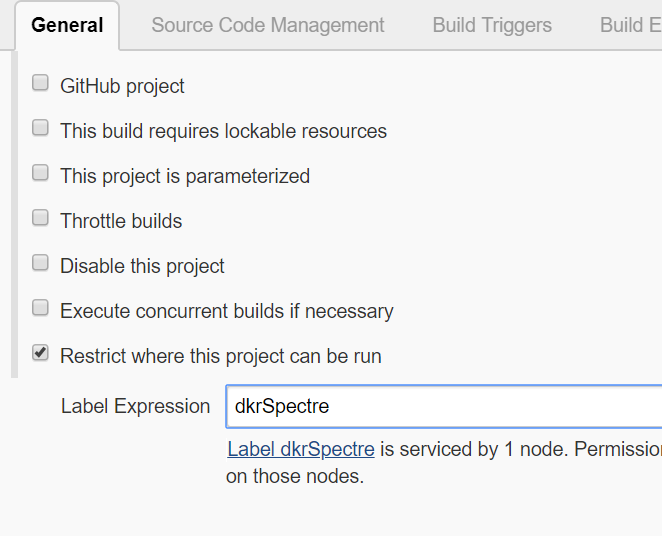Viewport: 662px width, 536px height.
Task: Open the Source Code Management tab
Action: pyautogui.click(x=267, y=25)
